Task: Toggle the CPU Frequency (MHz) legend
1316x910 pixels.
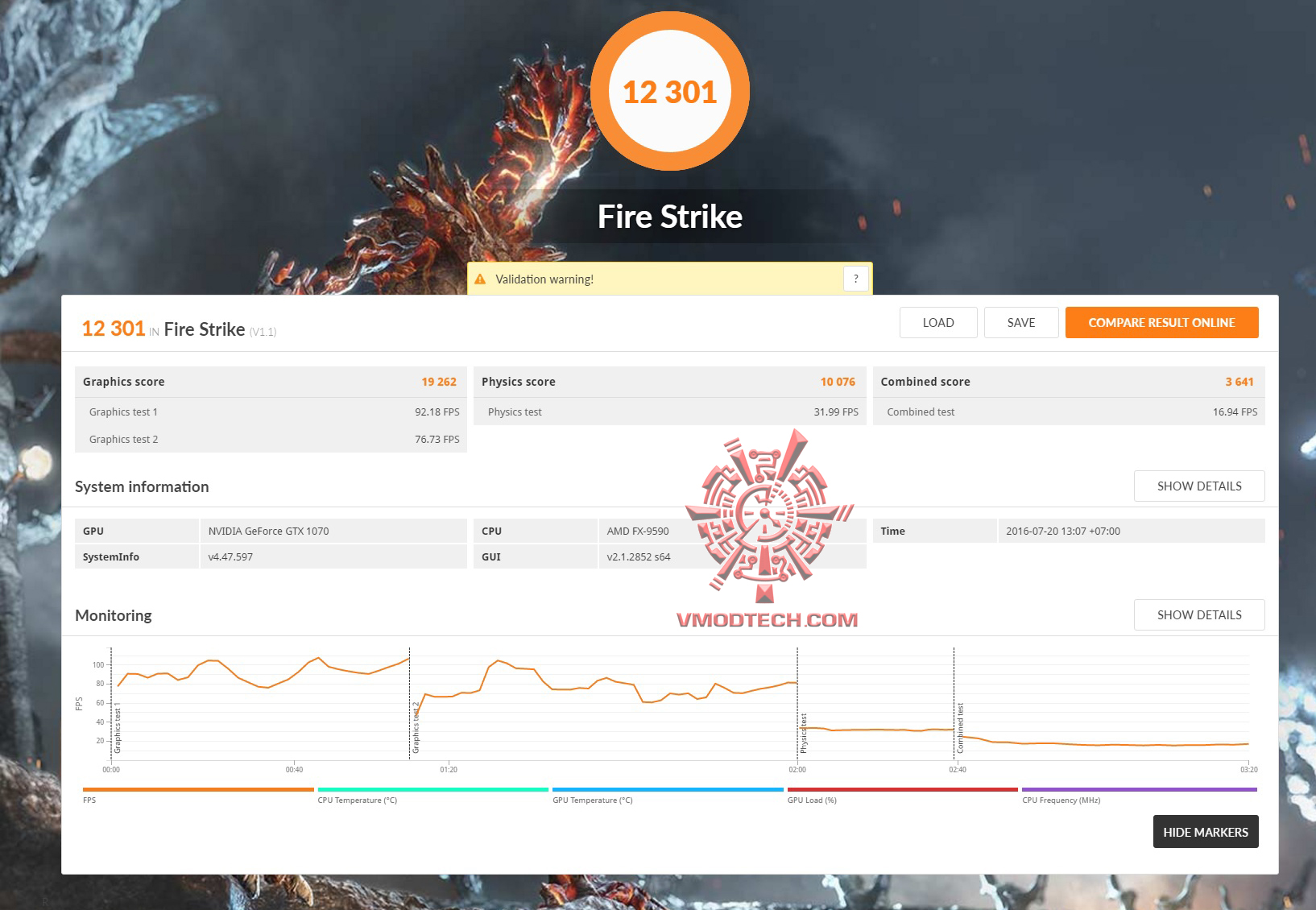Action: (x=1140, y=795)
